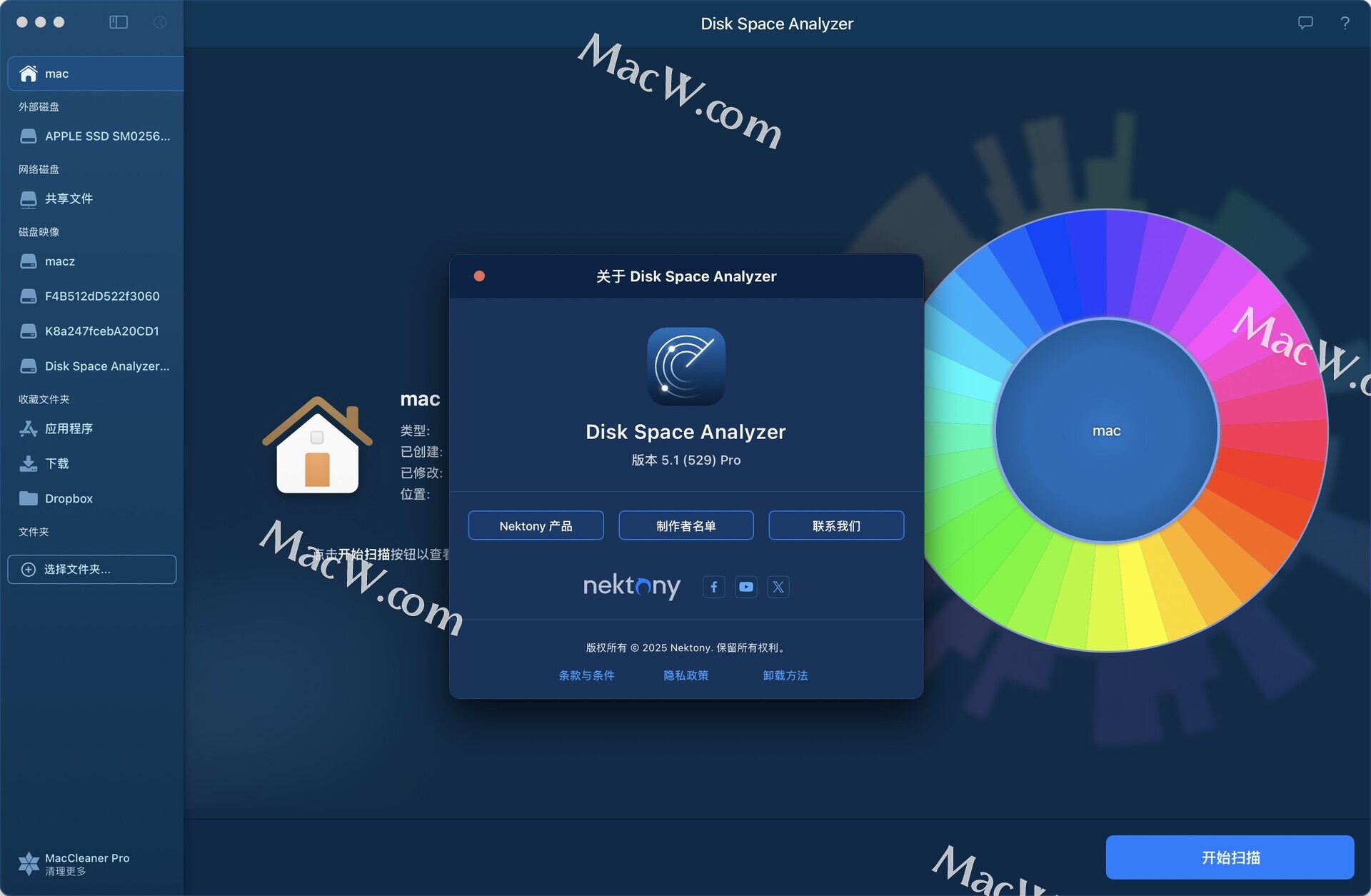Click the MacCleaner Pro snowflake icon
Image resolution: width=1371 pixels, height=896 pixels.
[29, 864]
